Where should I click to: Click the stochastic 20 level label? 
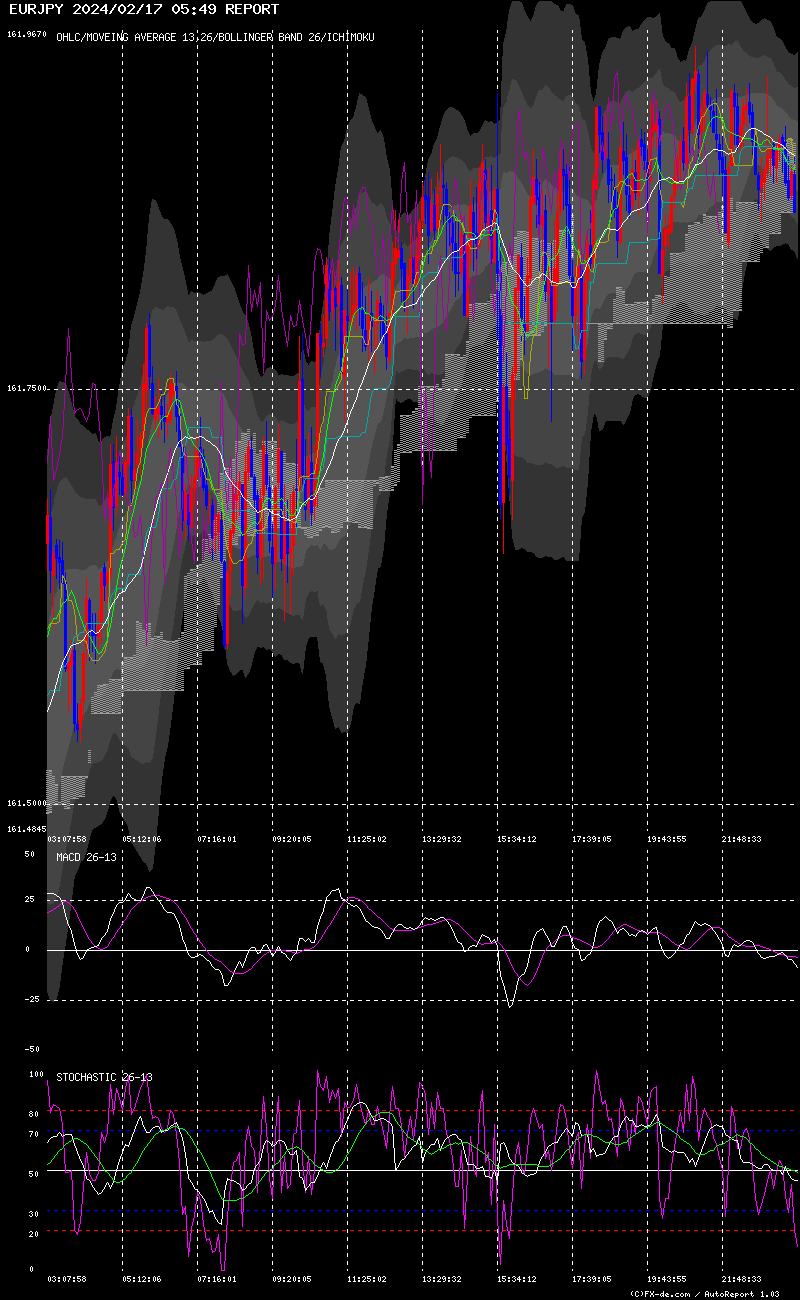(33, 1233)
